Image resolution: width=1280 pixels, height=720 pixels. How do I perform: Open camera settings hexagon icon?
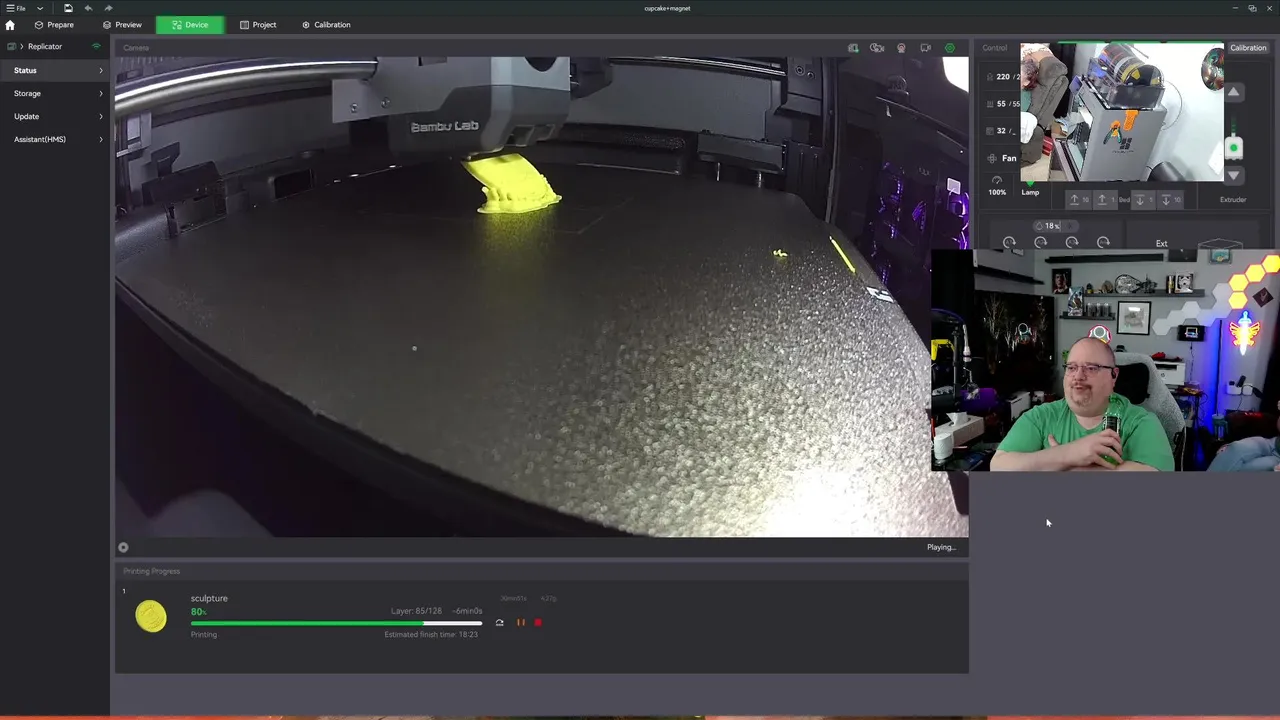(949, 48)
